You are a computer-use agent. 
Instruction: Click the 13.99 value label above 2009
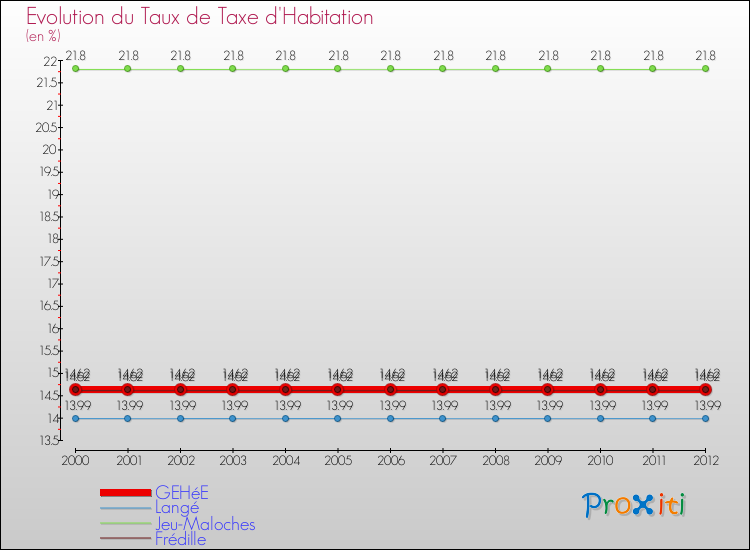(x=549, y=406)
